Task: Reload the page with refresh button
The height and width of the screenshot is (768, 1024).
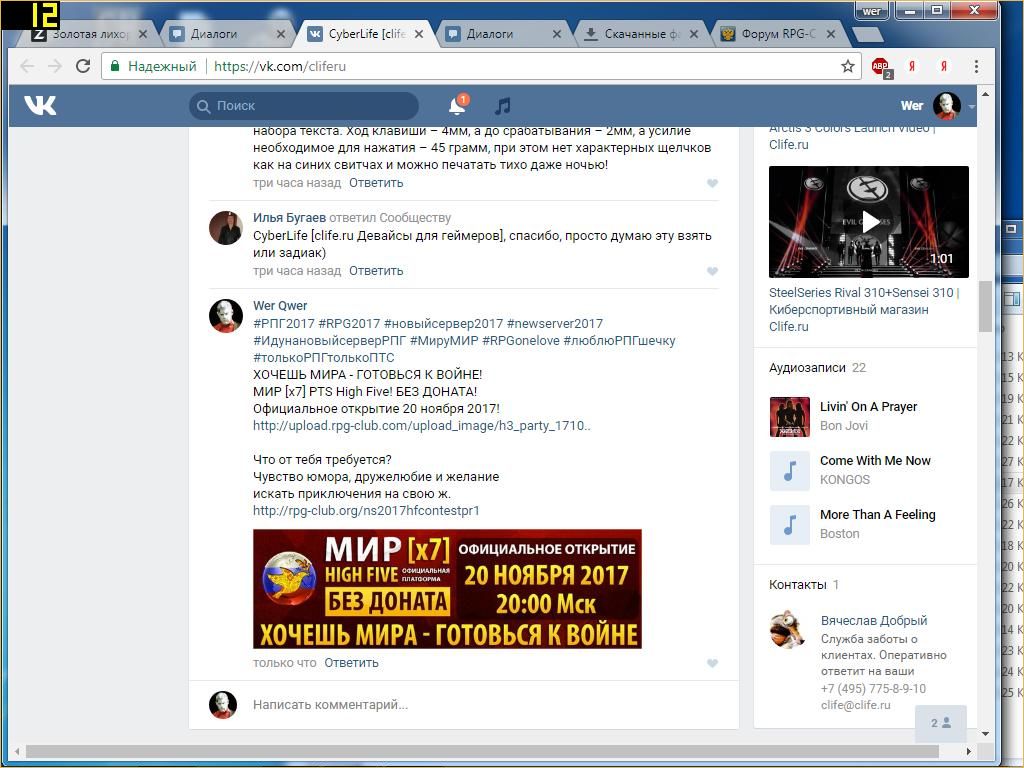Action: tap(83, 66)
